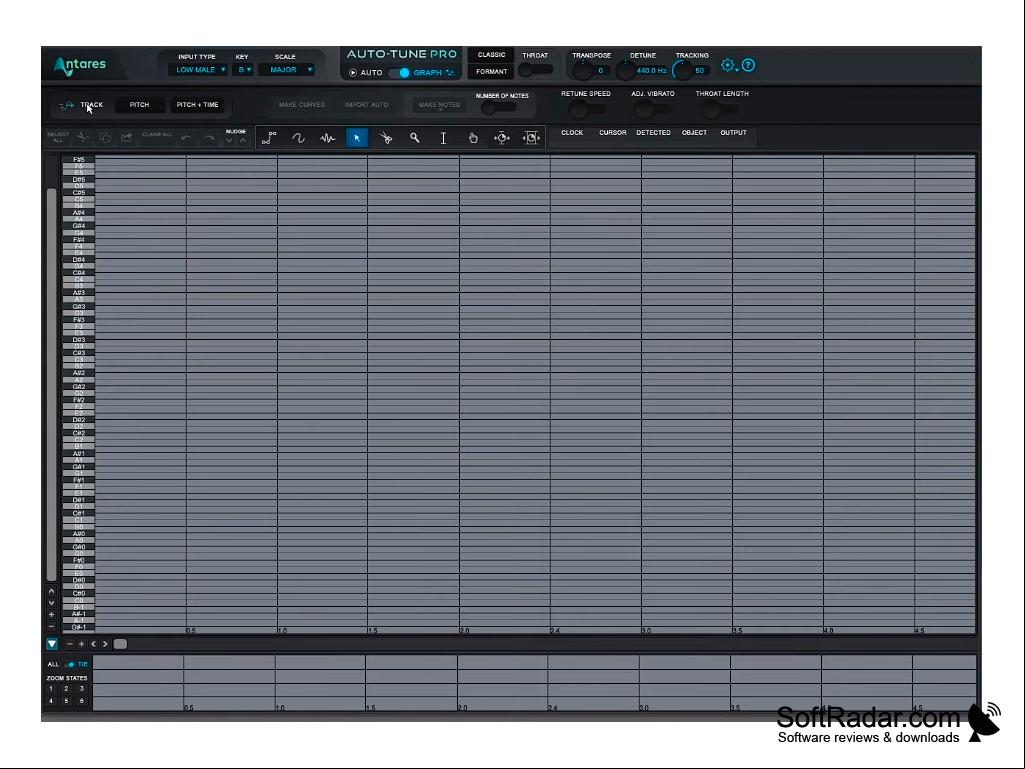This screenshot has height=769, width=1025.
Task: Open the settings gear menu
Action: click(728, 65)
